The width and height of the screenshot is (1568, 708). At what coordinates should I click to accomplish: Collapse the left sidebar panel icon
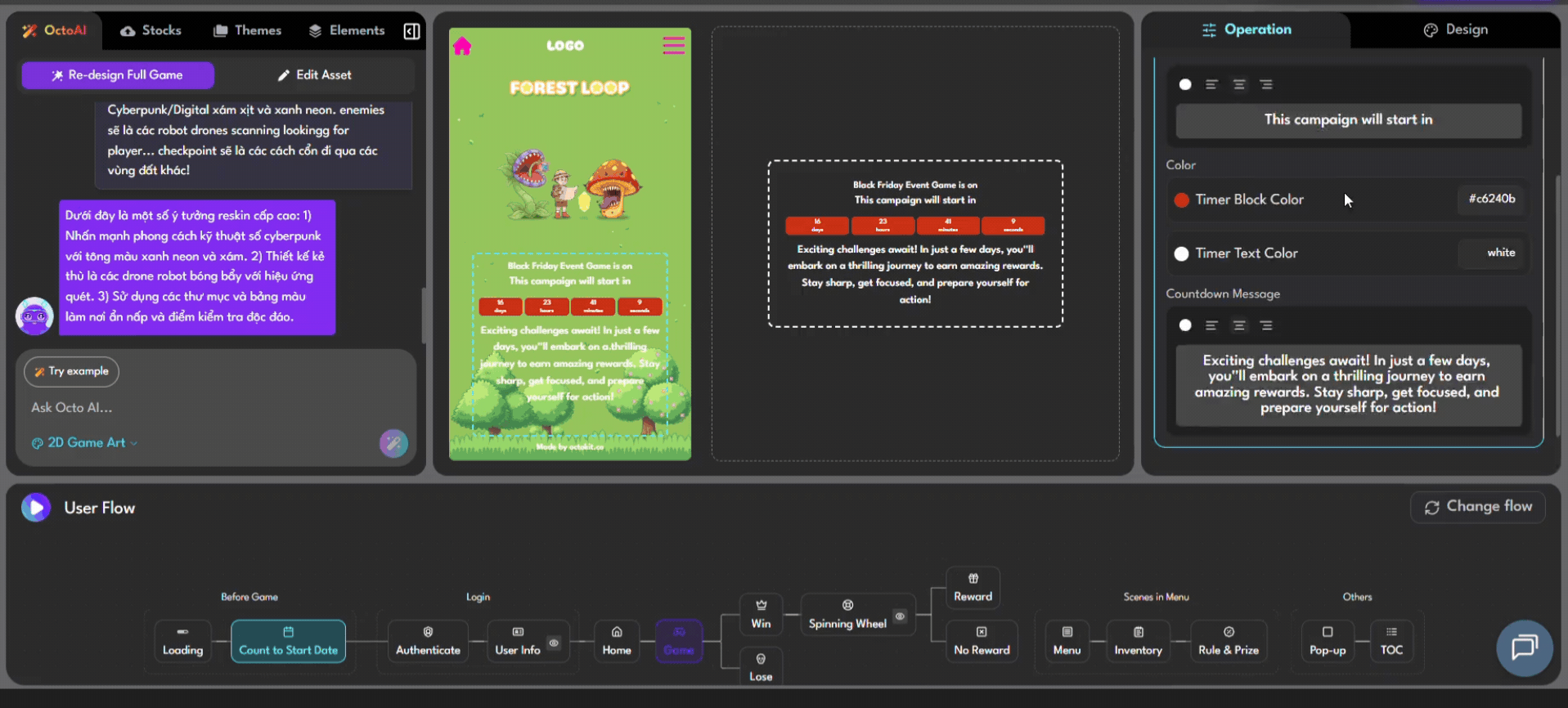coord(411,31)
